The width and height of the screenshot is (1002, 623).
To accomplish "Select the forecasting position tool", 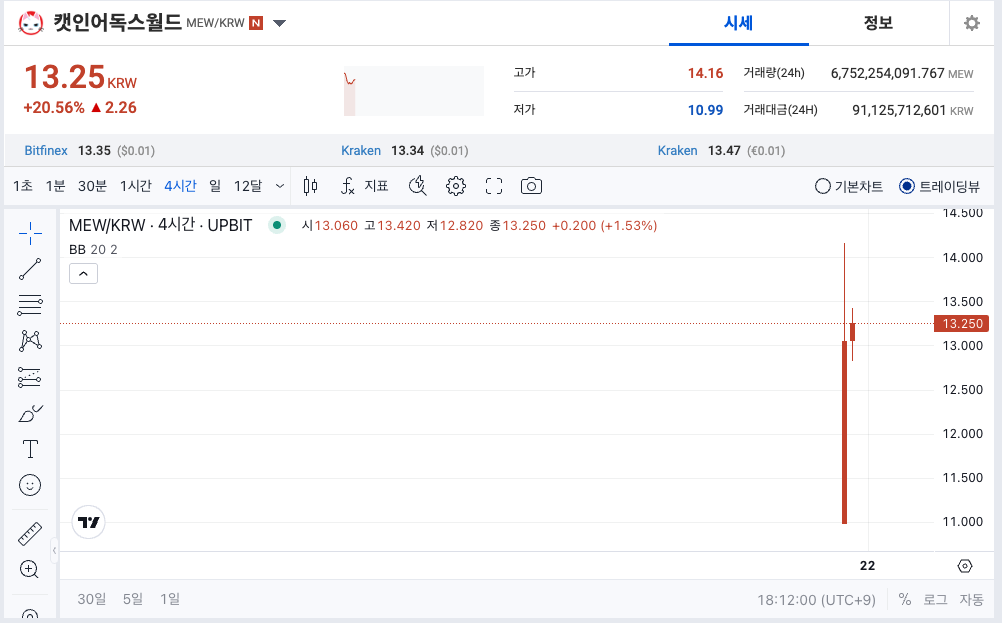I will [30, 377].
